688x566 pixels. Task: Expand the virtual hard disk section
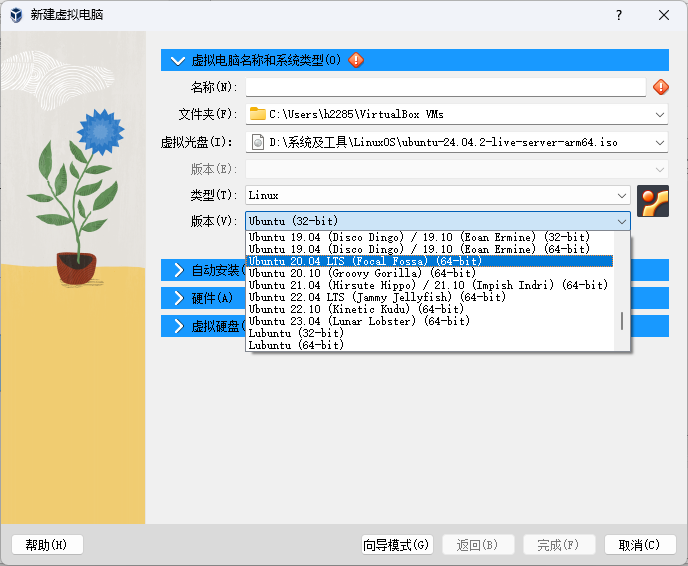point(179,326)
